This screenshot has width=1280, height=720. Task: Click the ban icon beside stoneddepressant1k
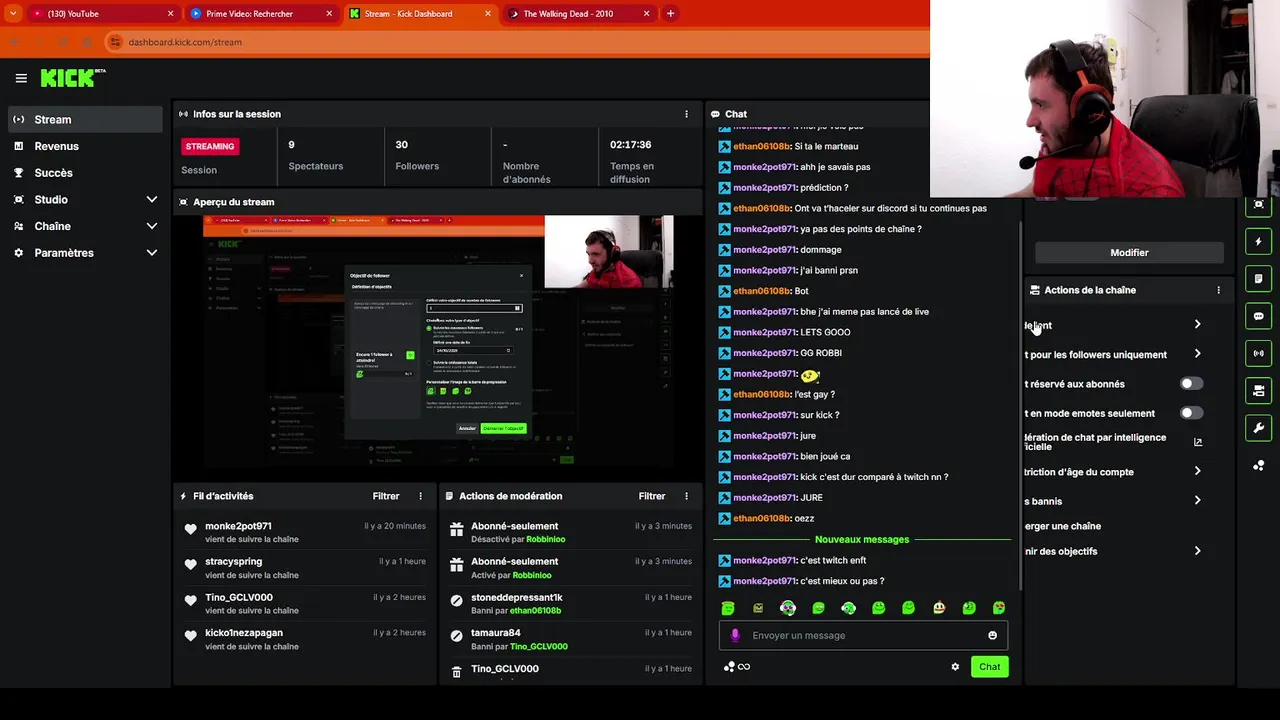(x=457, y=600)
